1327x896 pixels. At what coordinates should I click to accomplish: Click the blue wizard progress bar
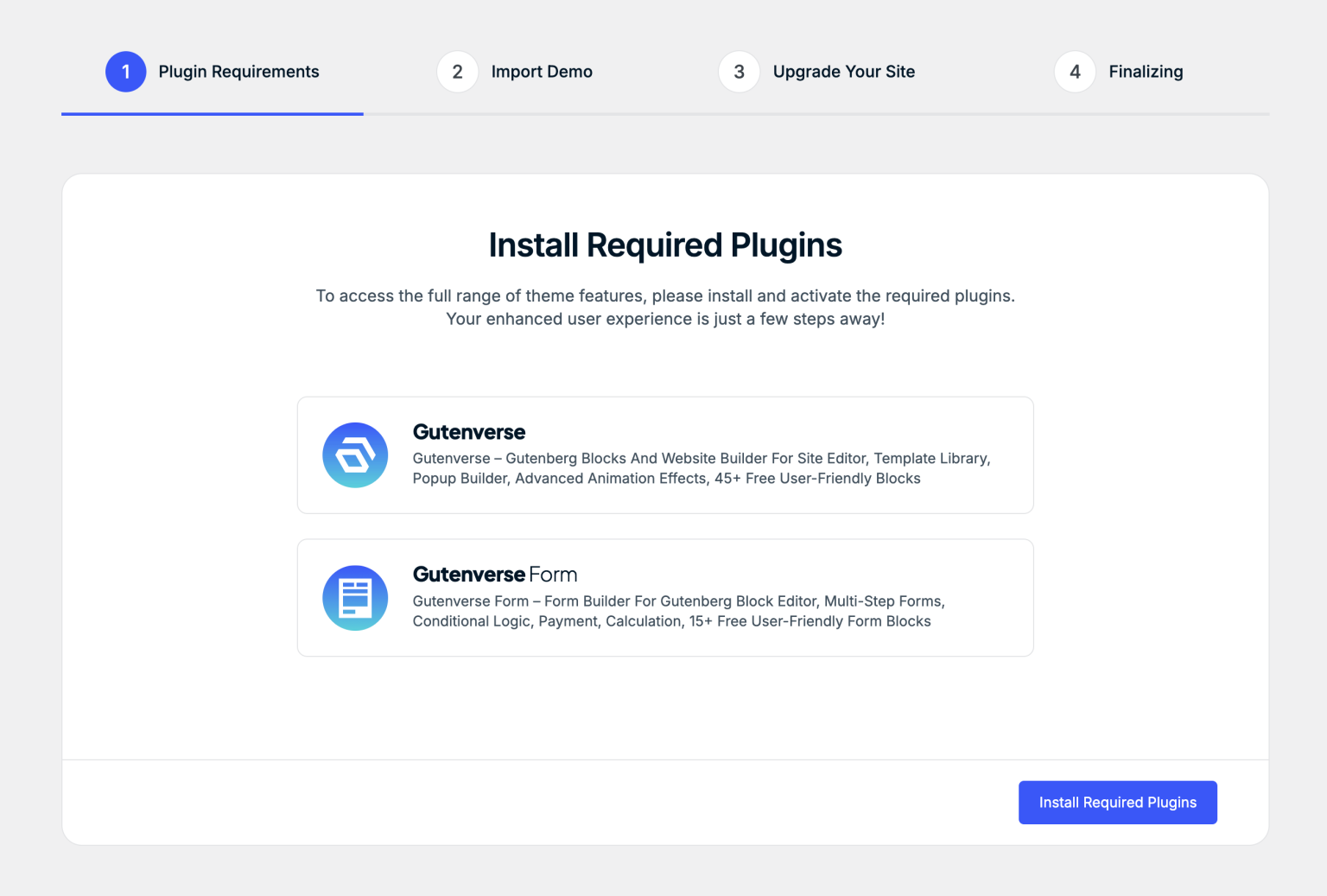(x=212, y=112)
